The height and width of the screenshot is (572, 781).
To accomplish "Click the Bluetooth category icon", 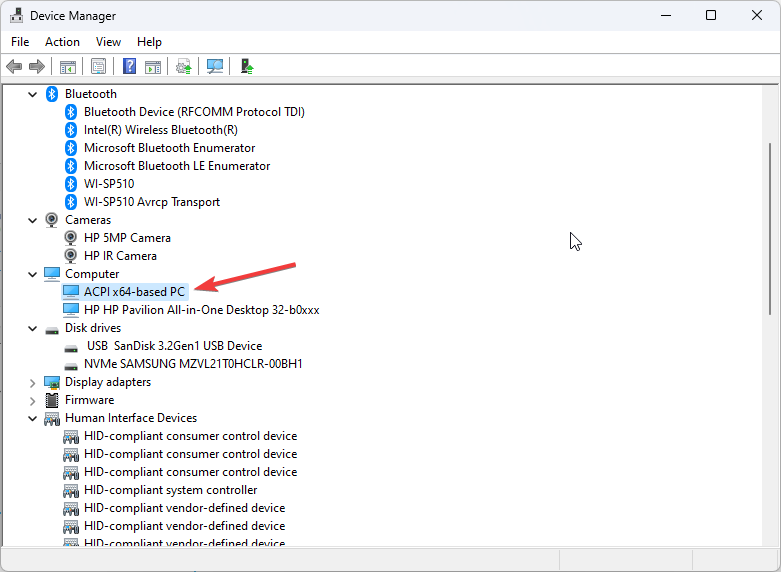I will [52, 94].
